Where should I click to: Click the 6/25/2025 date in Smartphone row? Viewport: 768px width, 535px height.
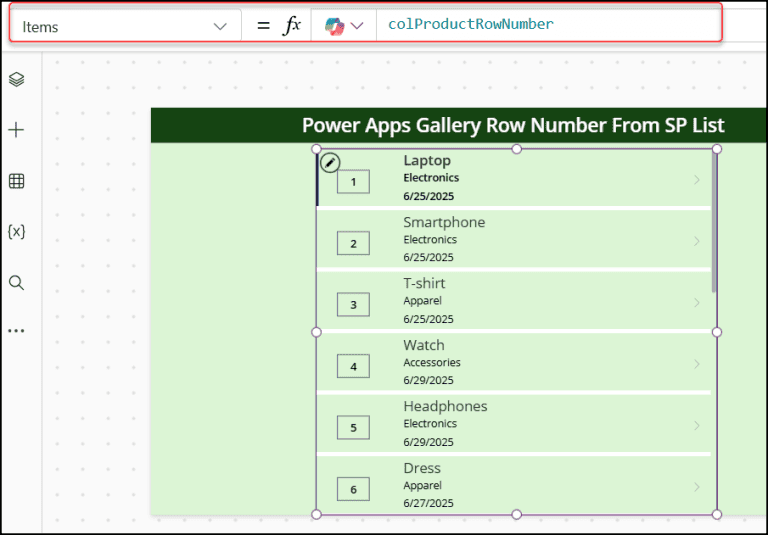click(429, 258)
